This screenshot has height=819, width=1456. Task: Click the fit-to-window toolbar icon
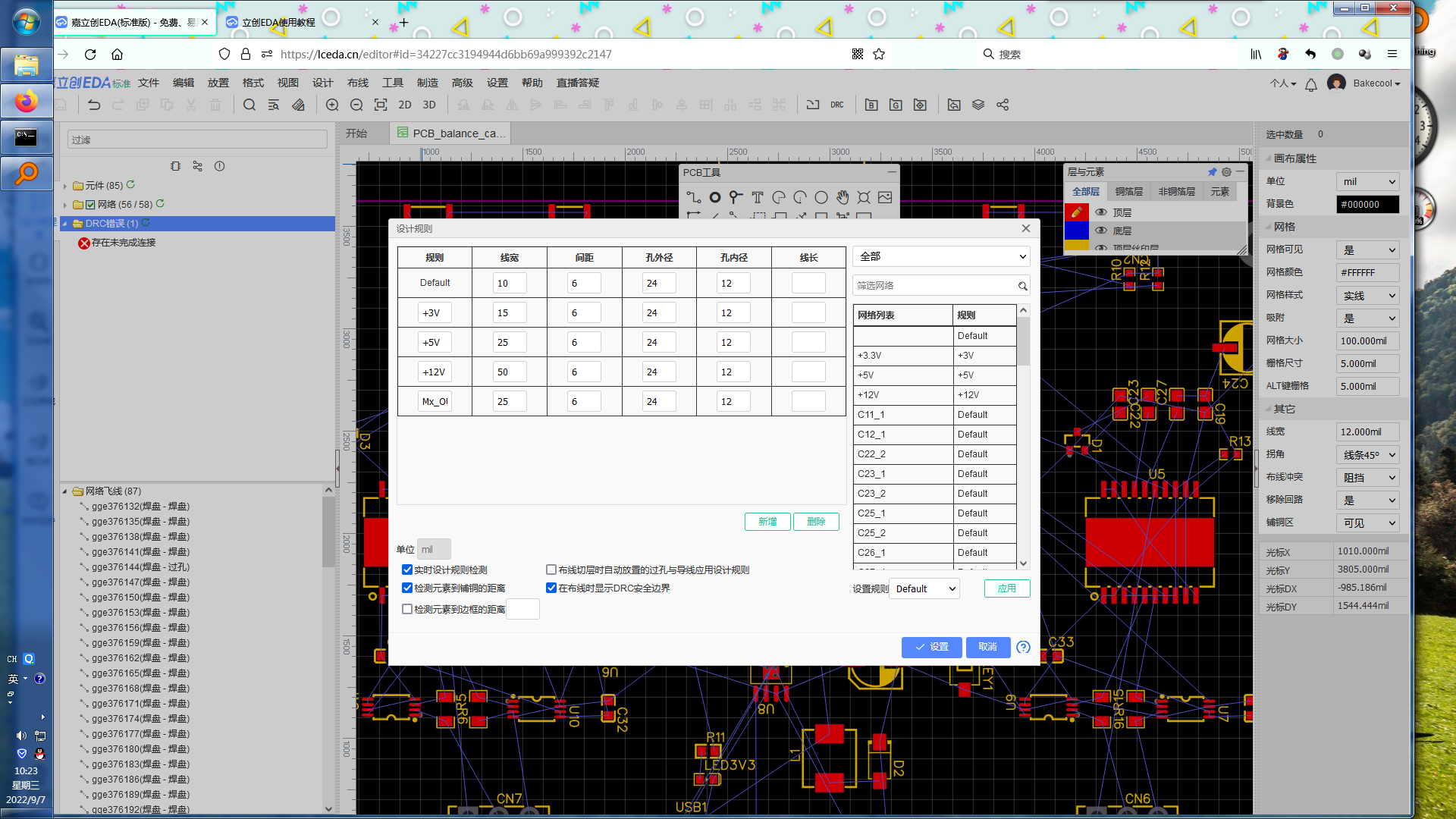tap(381, 105)
